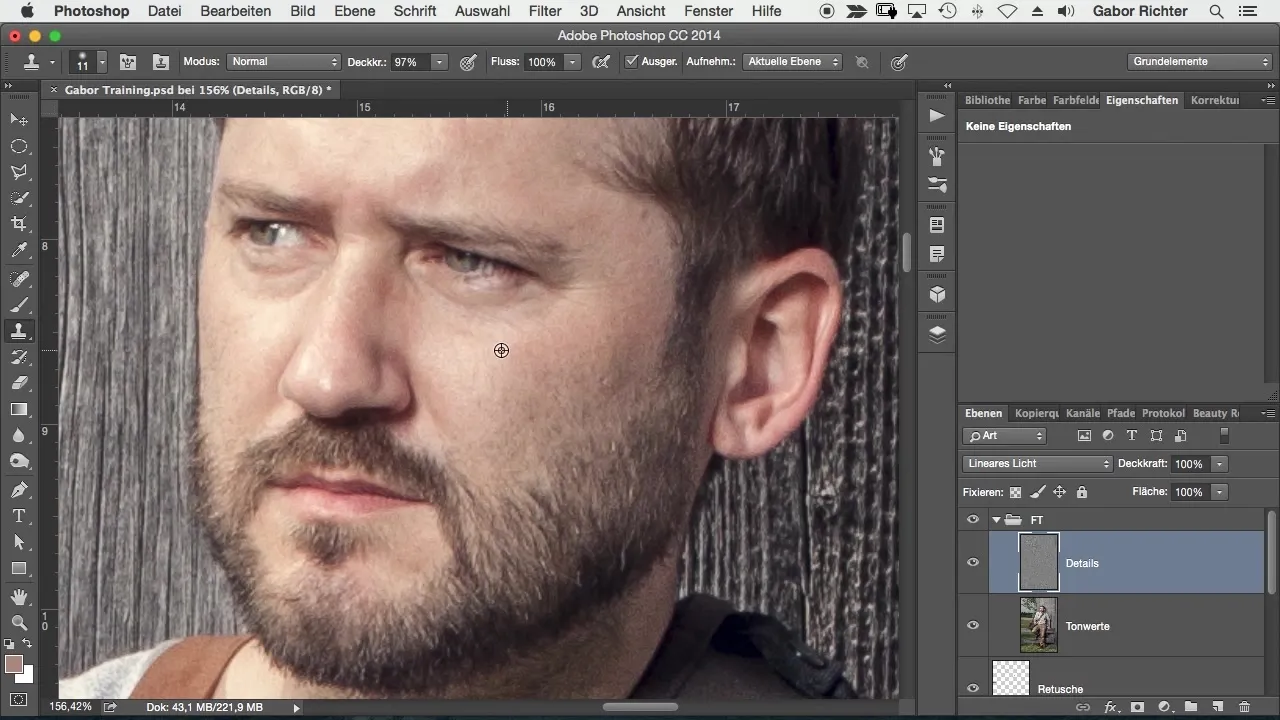Click the foreground color swatch
Viewport: 1280px width, 720px height.
coord(13,664)
